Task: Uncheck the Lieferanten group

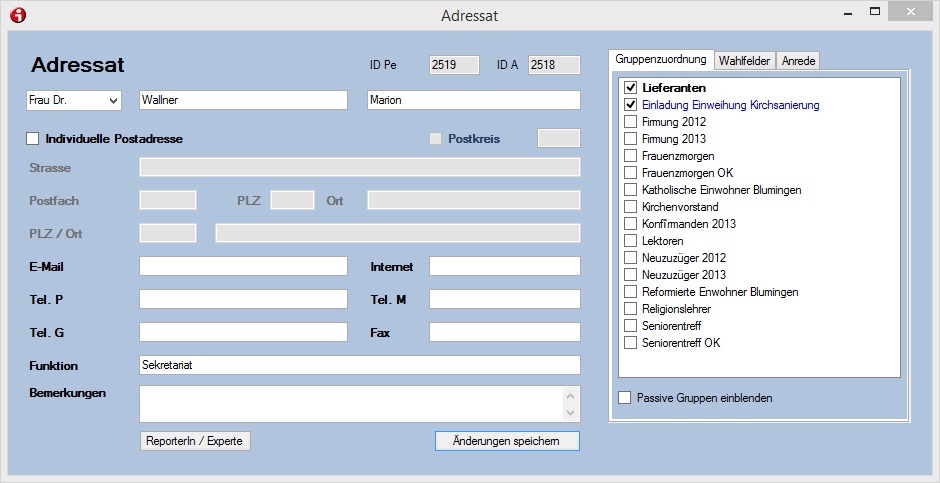Action: click(x=630, y=88)
